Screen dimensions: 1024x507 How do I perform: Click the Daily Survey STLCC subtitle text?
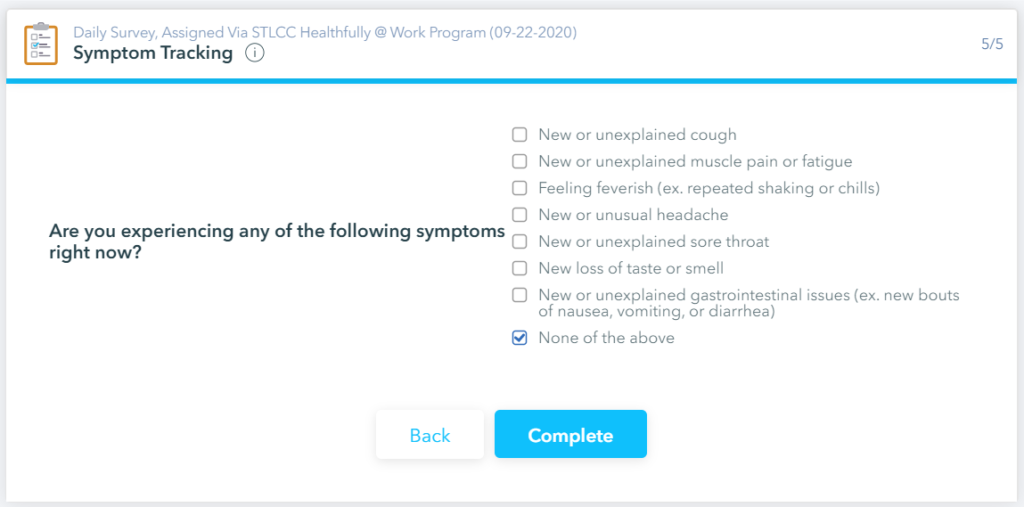coord(325,32)
